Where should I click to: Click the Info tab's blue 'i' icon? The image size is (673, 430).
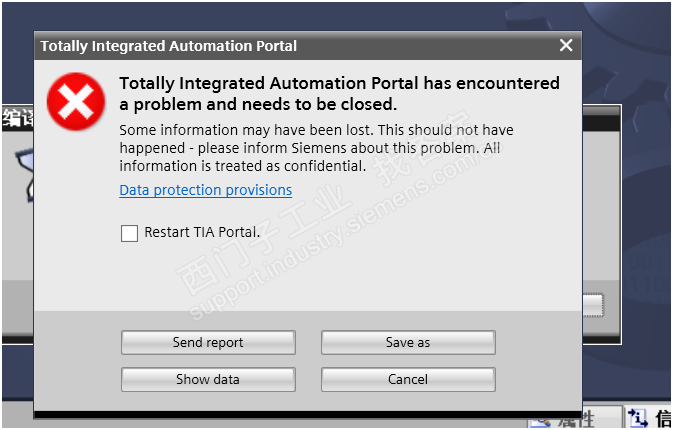point(638,418)
